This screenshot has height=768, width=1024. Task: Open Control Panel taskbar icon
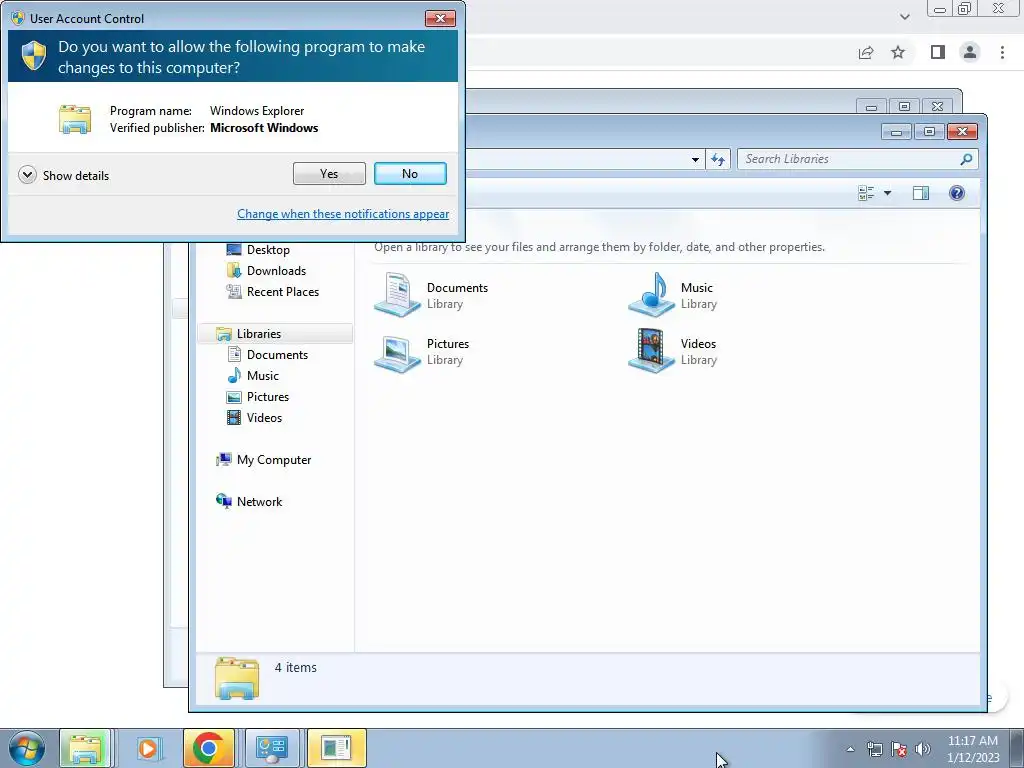[x=272, y=748]
